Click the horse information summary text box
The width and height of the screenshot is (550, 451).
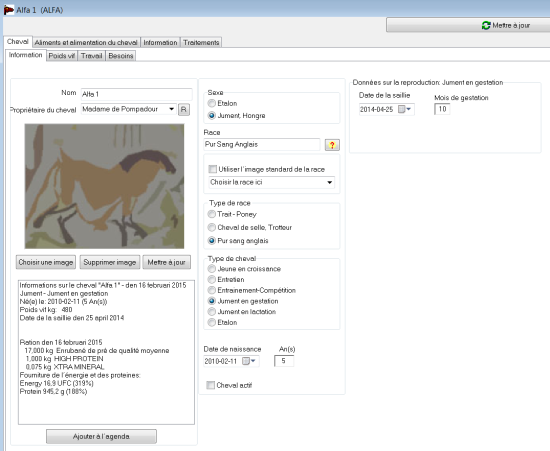coord(106,352)
